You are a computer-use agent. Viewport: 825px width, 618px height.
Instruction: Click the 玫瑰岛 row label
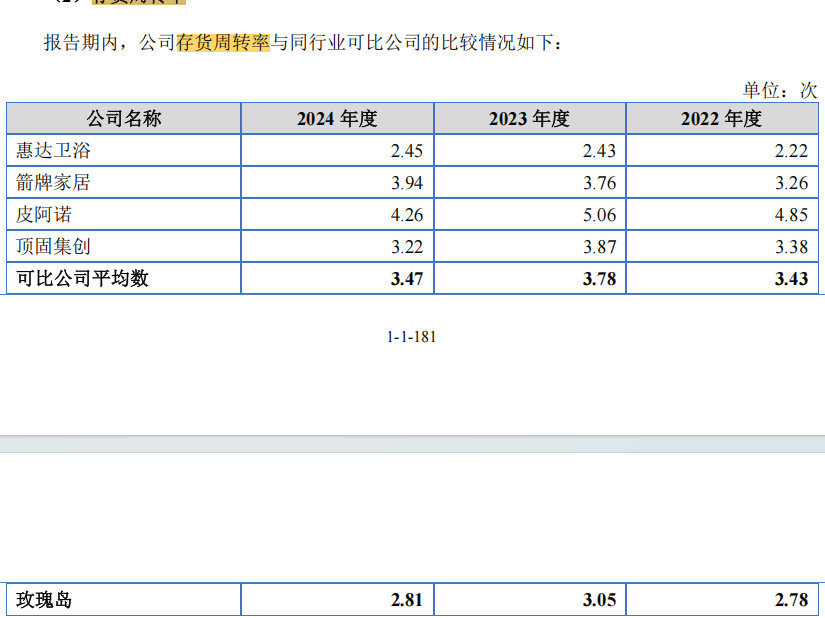pos(44,600)
